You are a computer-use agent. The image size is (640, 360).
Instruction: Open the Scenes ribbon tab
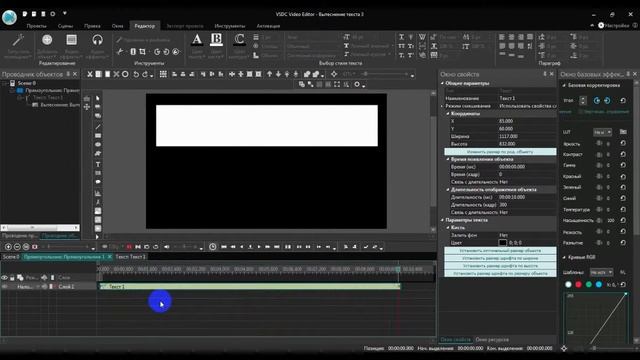(x=65, y=26)
